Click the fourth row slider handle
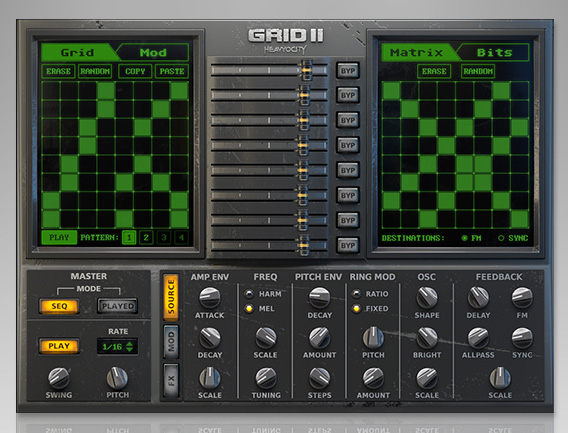 coord(303,145)
